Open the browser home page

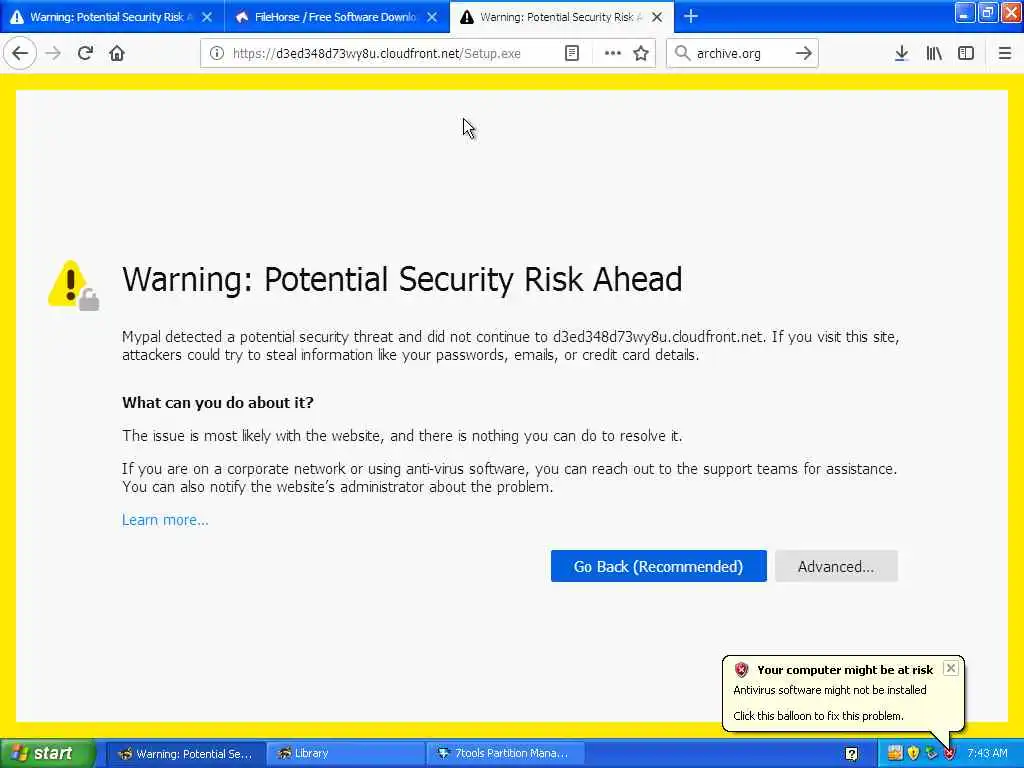[x=117, y=53]
